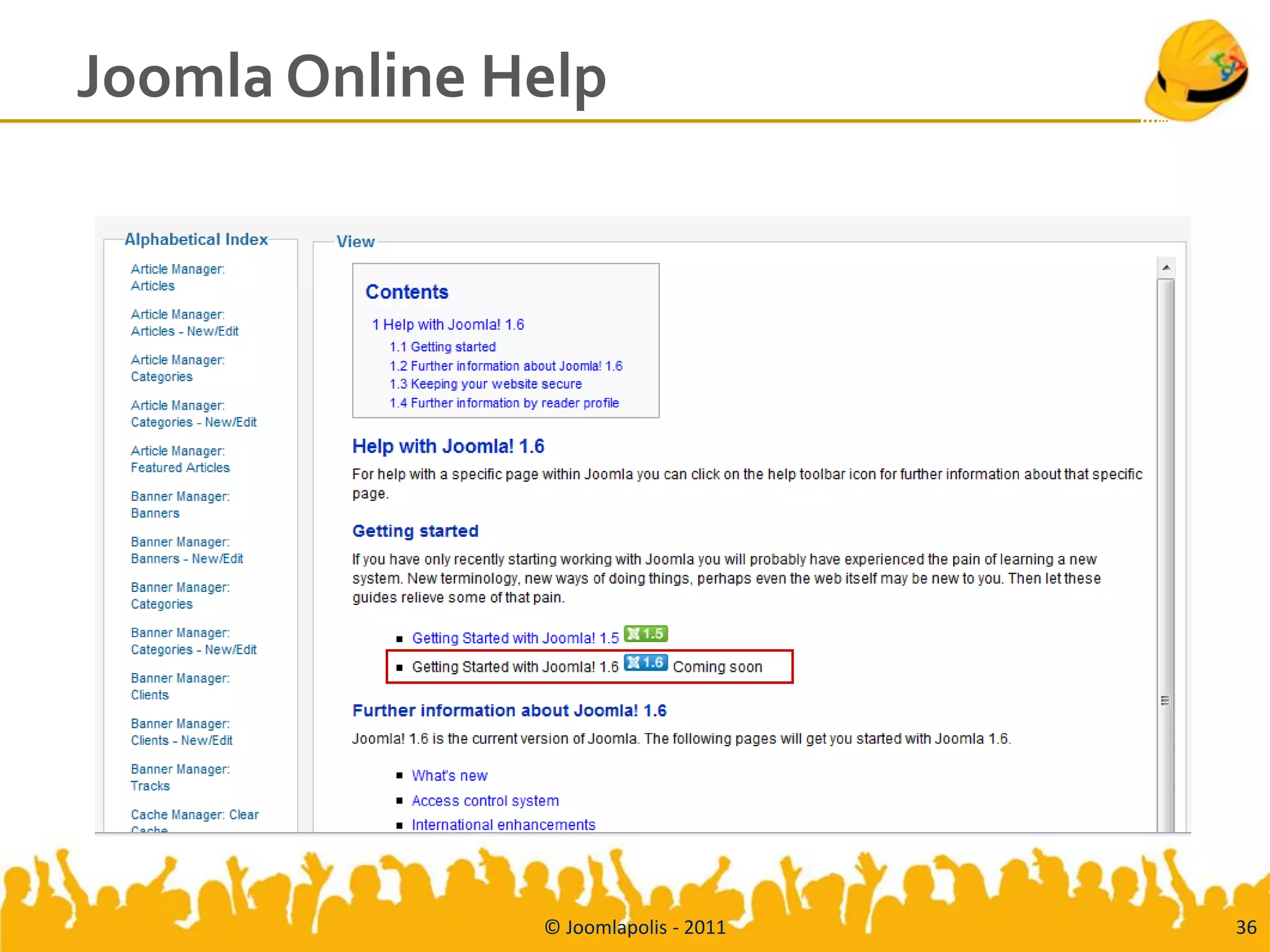Screen dimensions: 1270x952
Task: Open Banner Manager: Banners help topic
Action: (x=180, y=505)
